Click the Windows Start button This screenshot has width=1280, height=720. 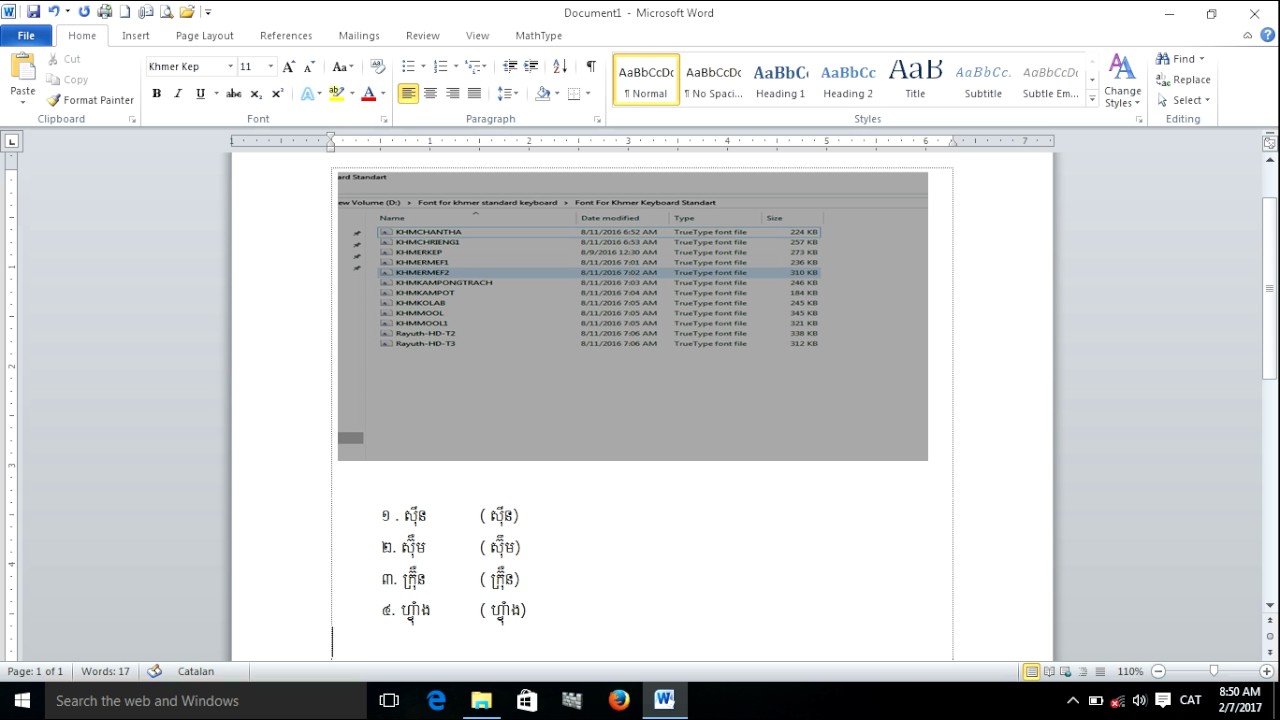[x=22, y=700]
